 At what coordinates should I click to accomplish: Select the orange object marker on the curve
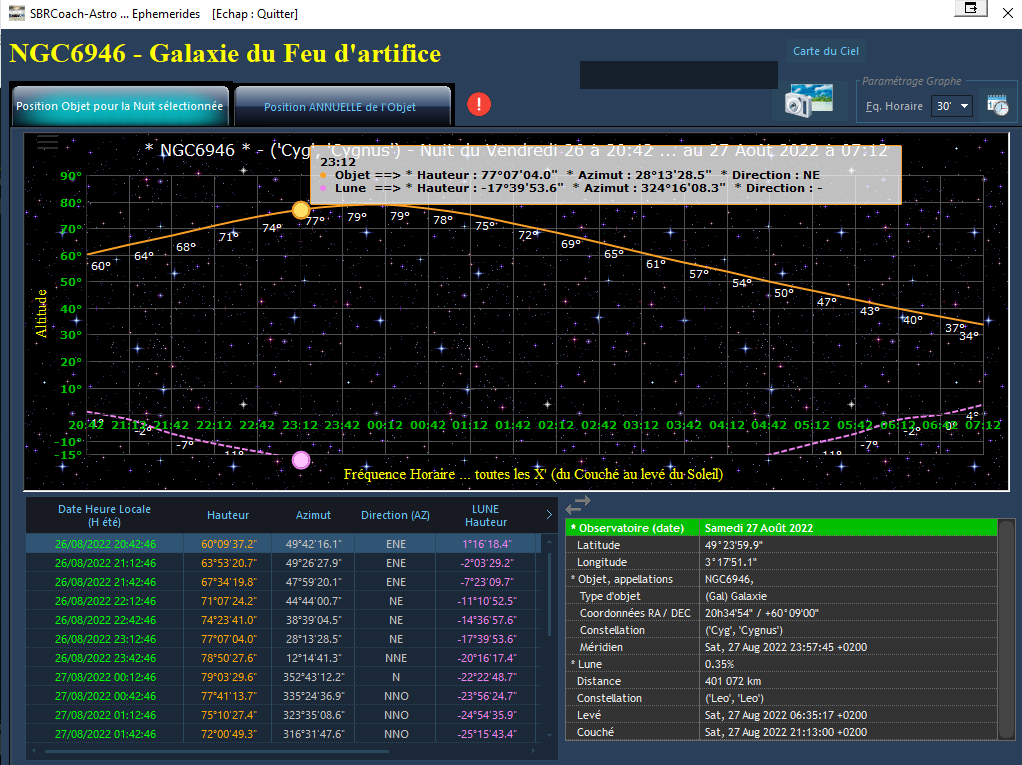point(300,210)
